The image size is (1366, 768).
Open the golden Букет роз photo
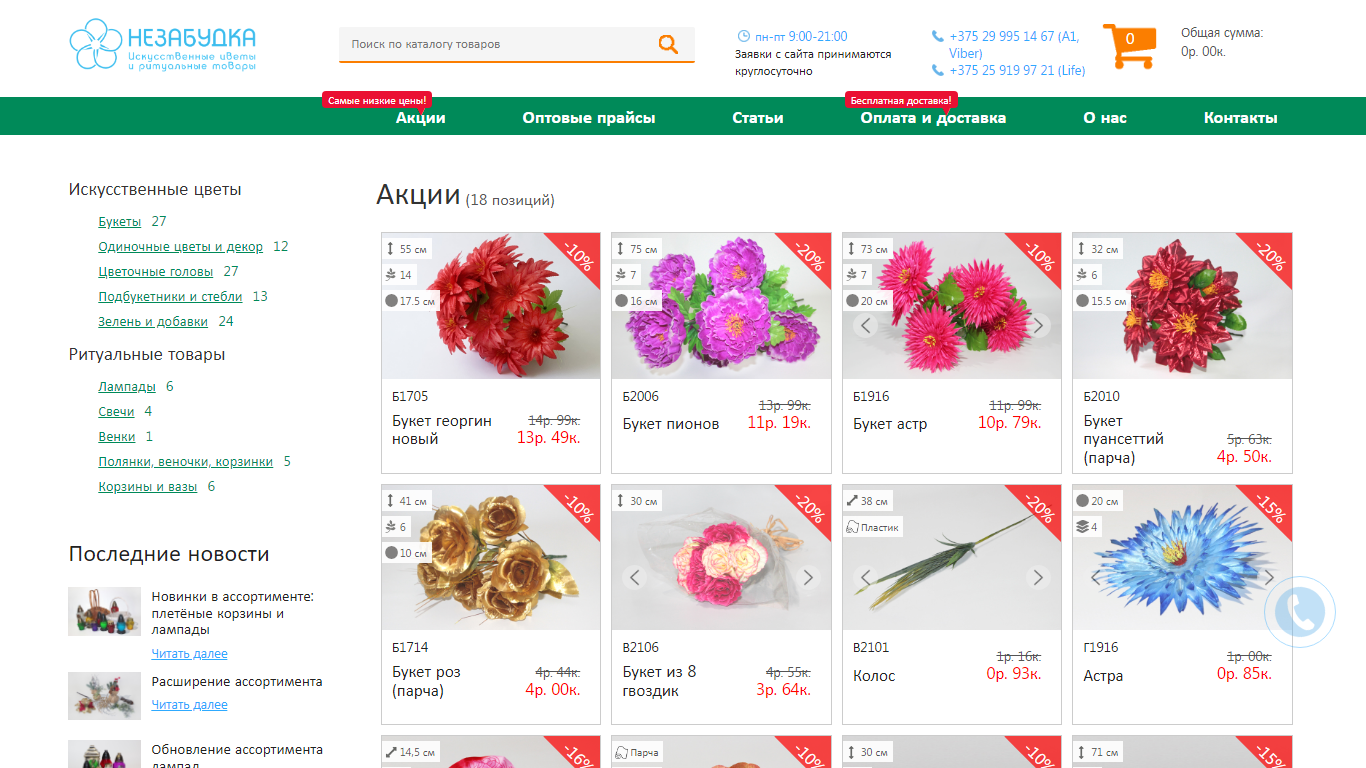[491, 558]
